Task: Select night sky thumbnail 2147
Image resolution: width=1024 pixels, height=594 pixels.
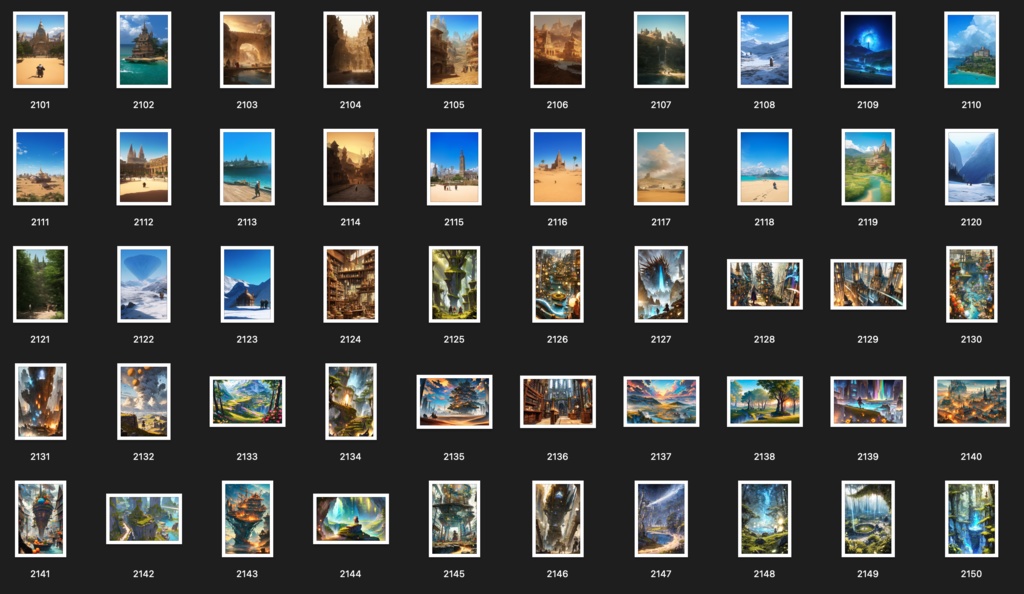Action: pyautogui.click(x=661, y=519)
